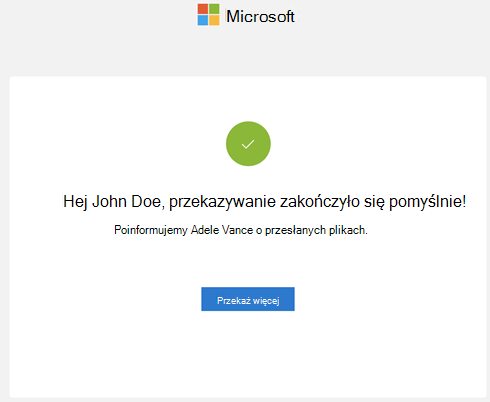Click the green checkmark success icon

click(248, 144)
